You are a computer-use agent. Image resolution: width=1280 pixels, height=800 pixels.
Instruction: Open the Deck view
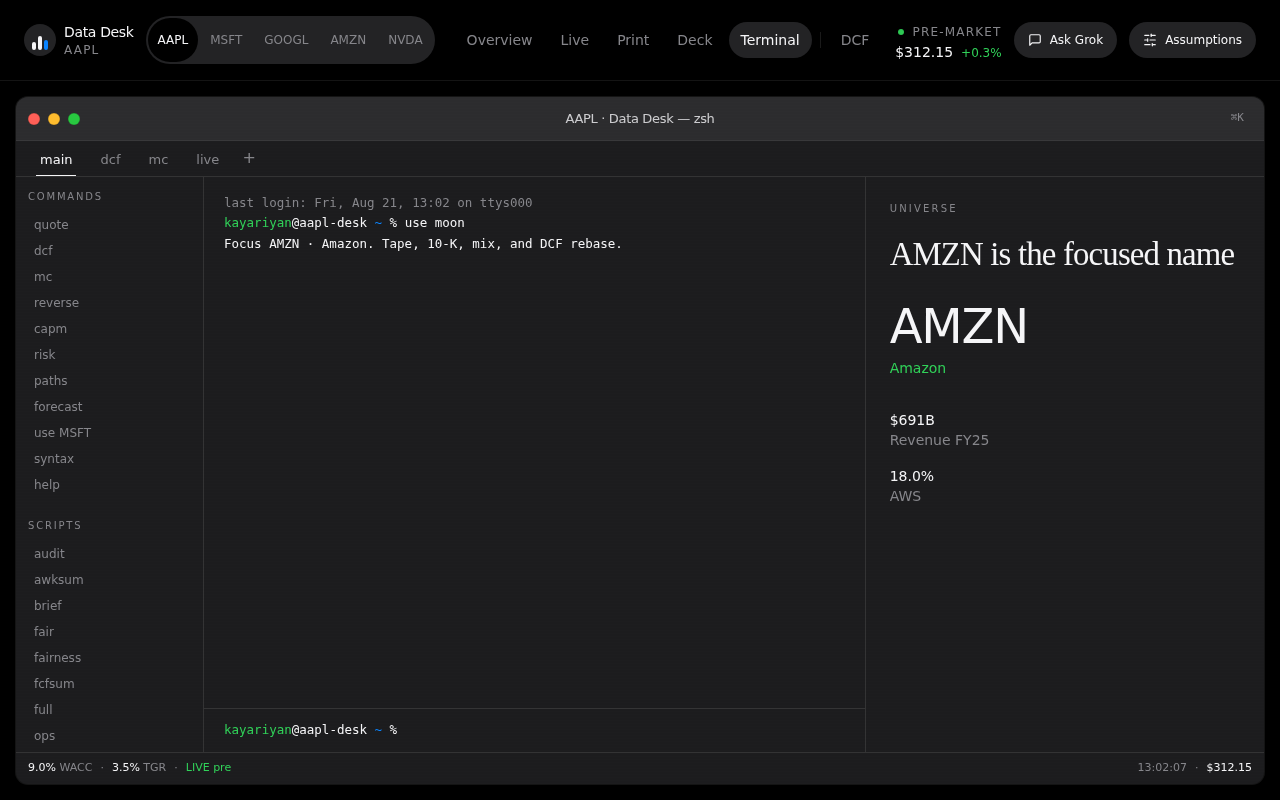(695, 40)
